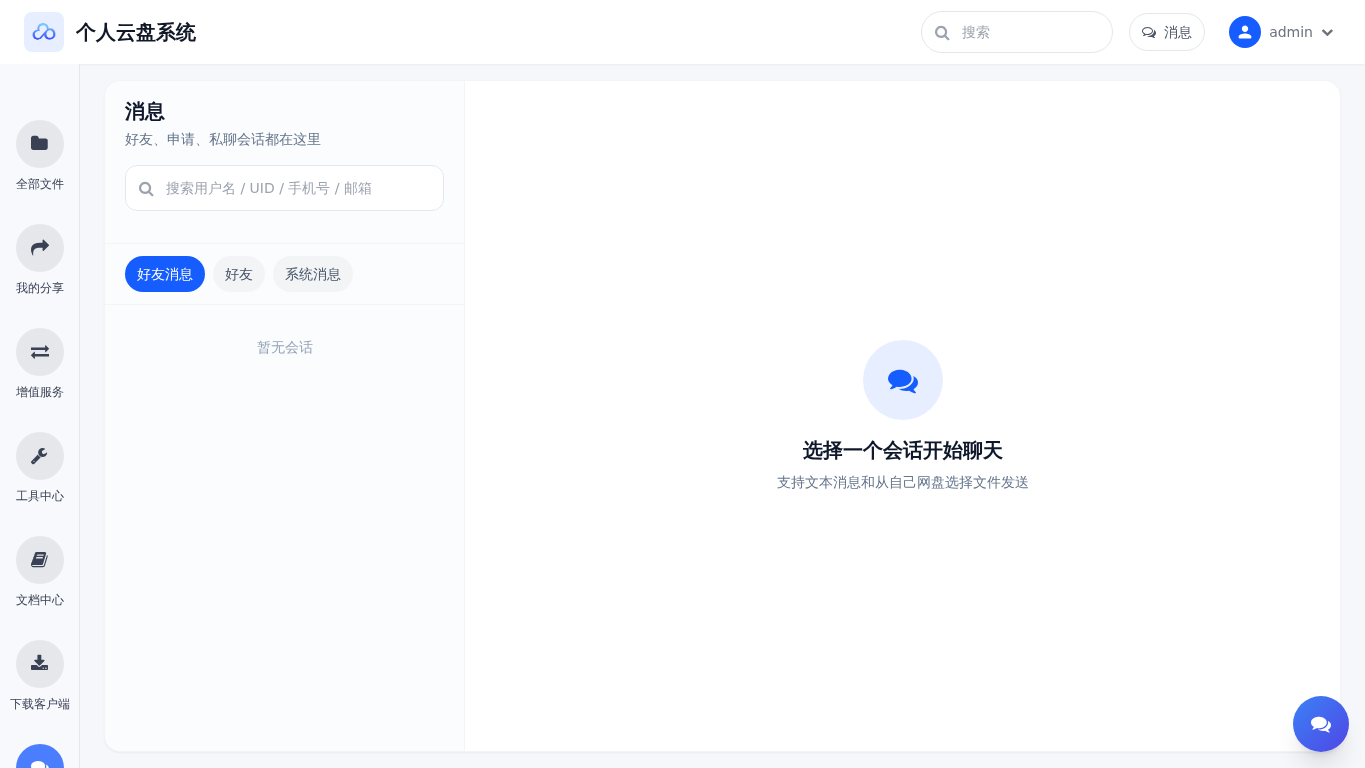The height and width of the screenshot is (768, 1365).
Task: Click the 下载客户端 sidebar label
Action: pos(40,704)
